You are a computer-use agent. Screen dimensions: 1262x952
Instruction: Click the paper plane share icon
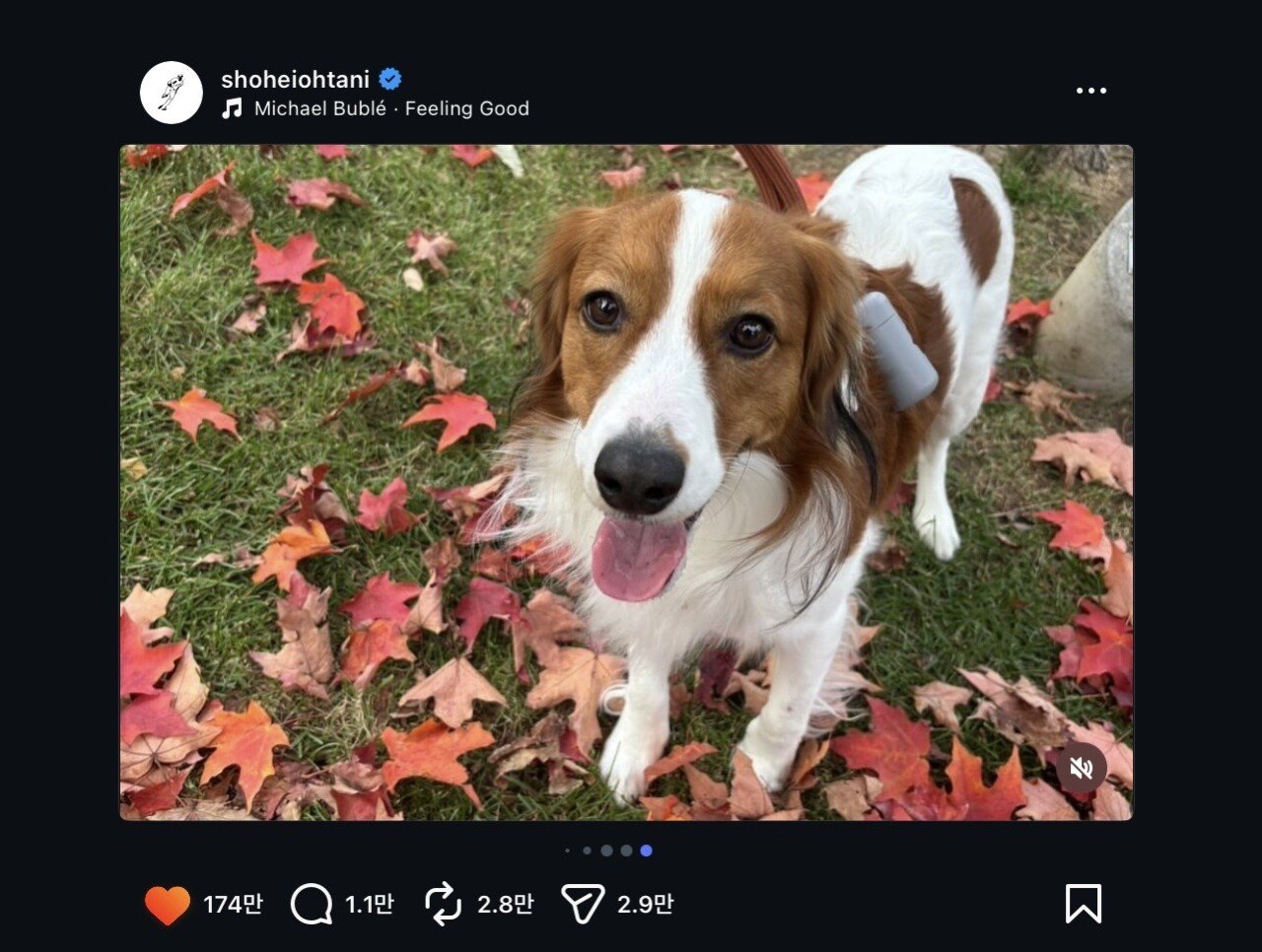(x=582, y=904)
